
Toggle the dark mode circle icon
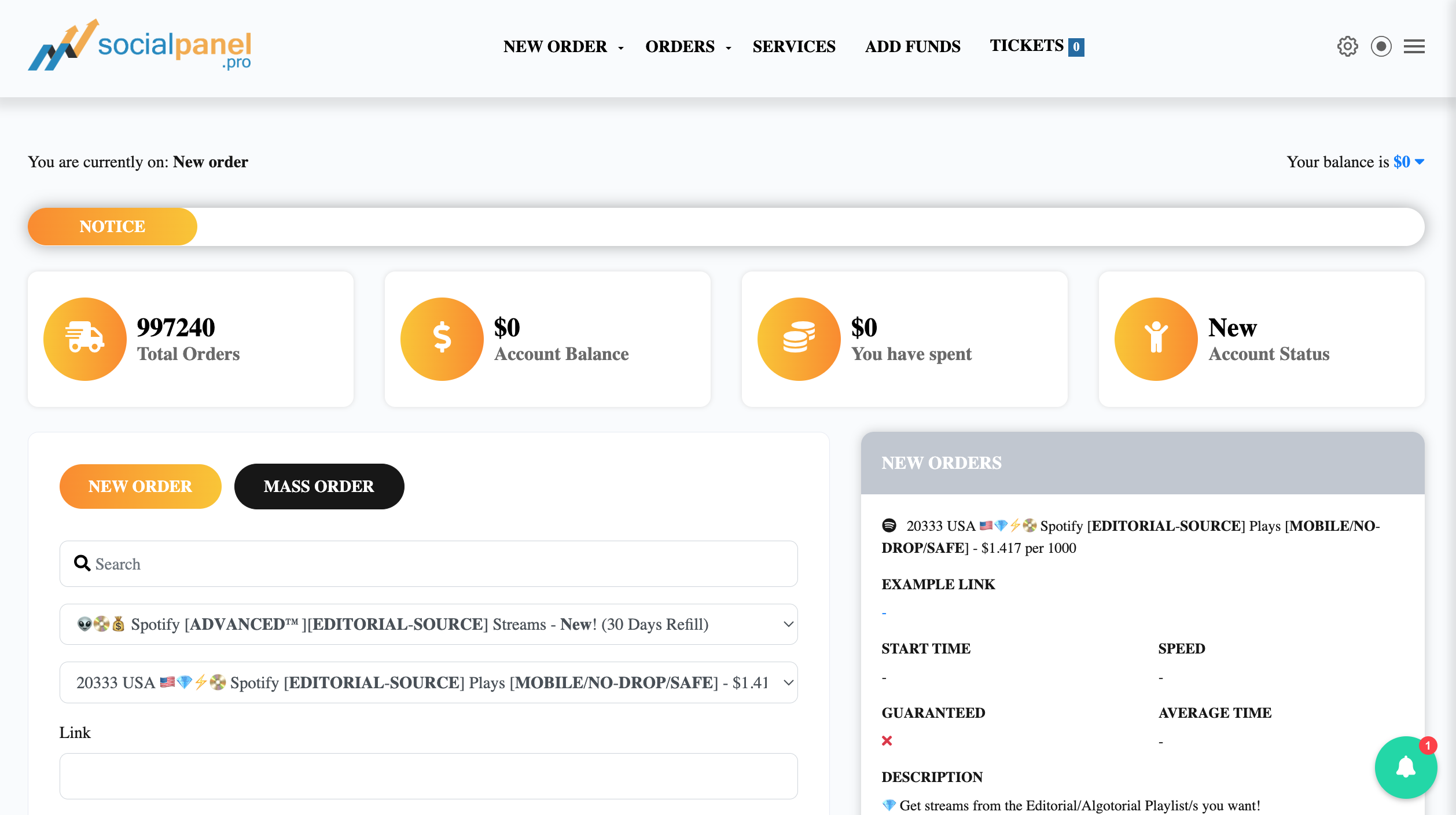(x=1381, y=46)
